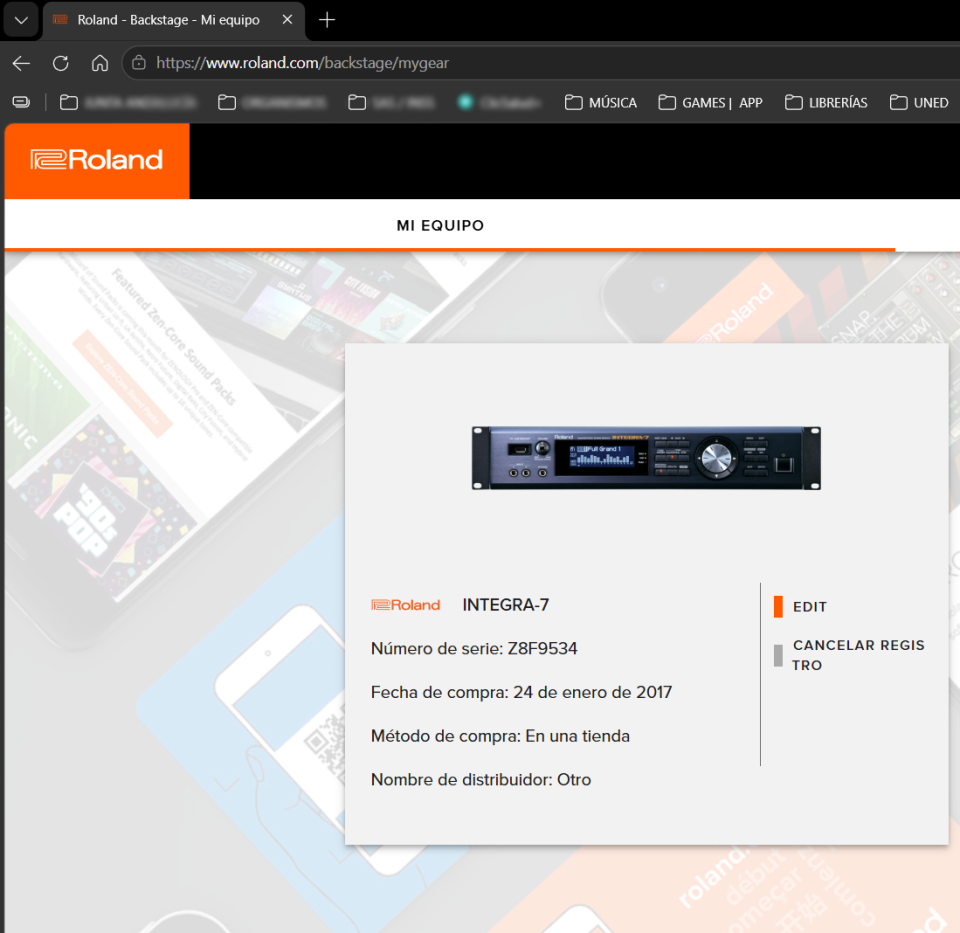This screenshot has width=960, height=933.
Task: Open the bookmark with green round icon
Action: click(498, 102)
